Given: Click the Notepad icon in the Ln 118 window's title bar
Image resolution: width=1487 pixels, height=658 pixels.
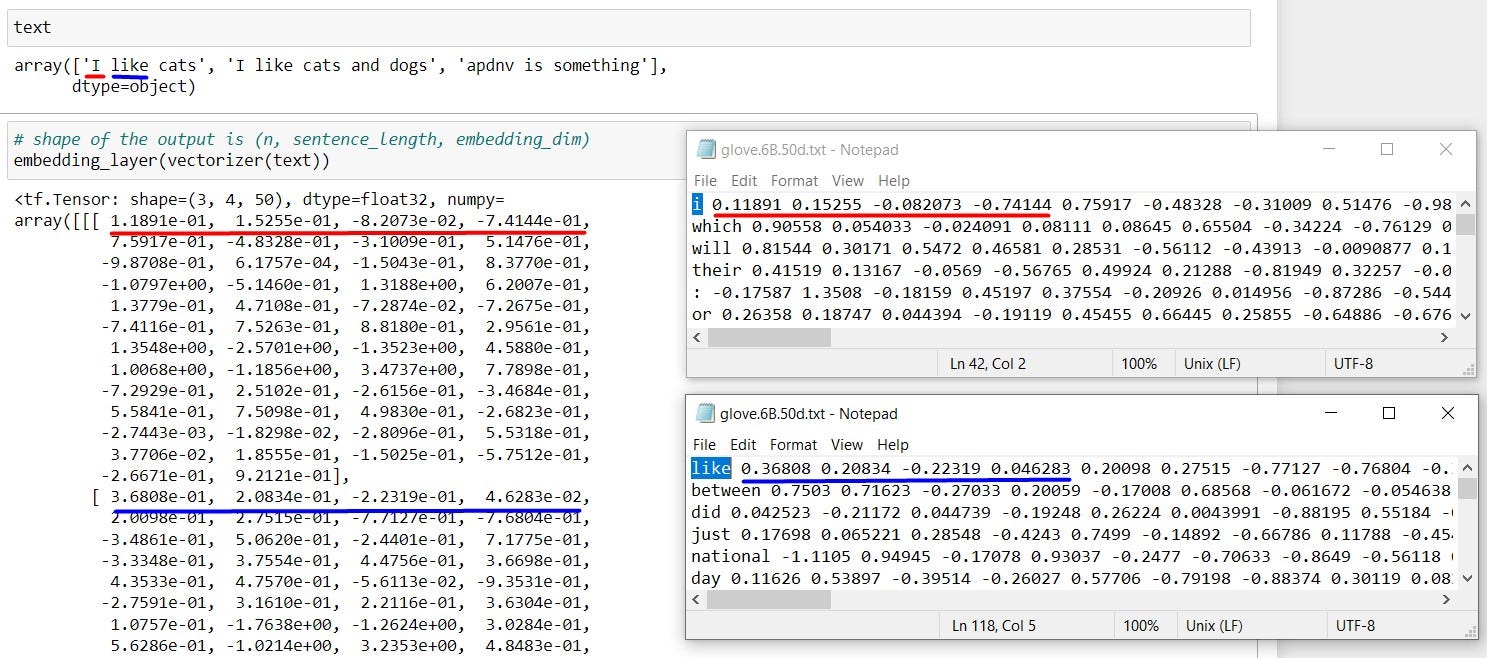Looking at the screenshot, I should (x=705, y=414).
